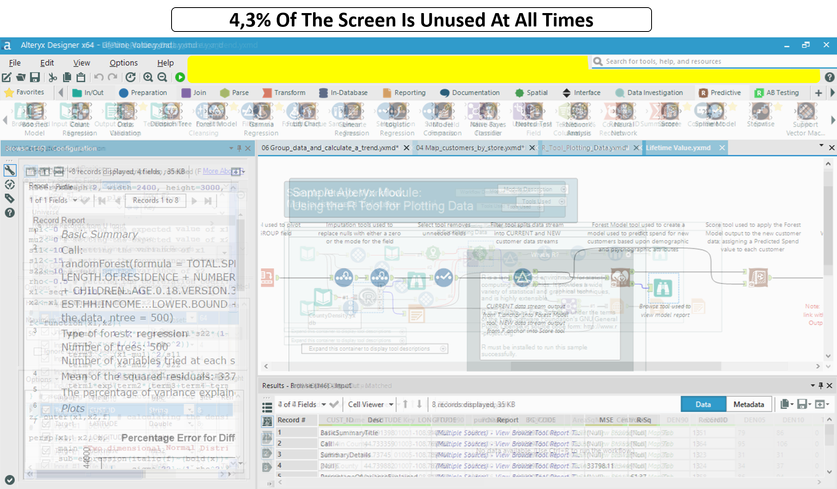The width and height of the screenshot is (837, 489).
Task: Select the configuration wrench icon
Action: click(x=10, y=170)
